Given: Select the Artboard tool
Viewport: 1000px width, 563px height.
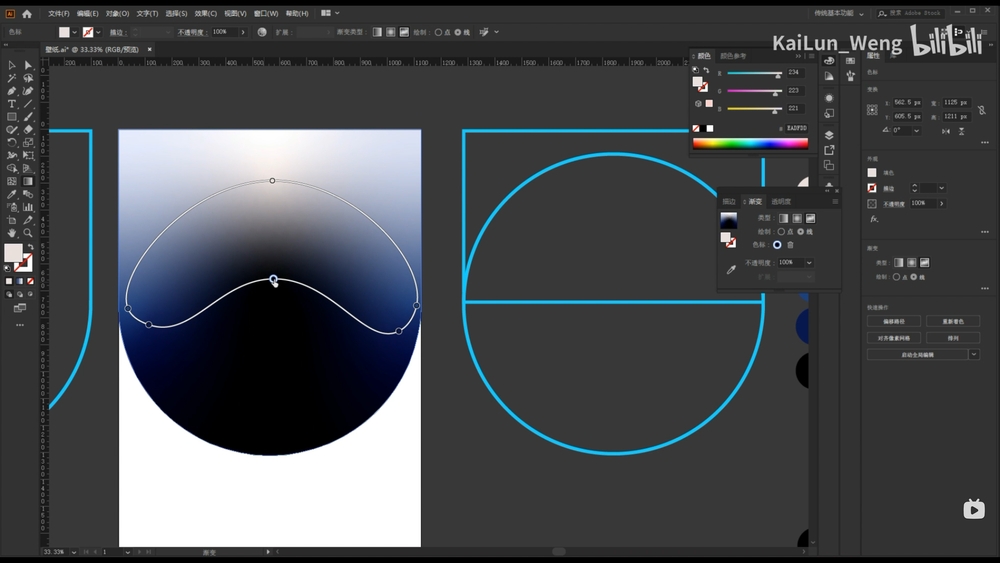Looking at the screenshot, I should 11,220.
